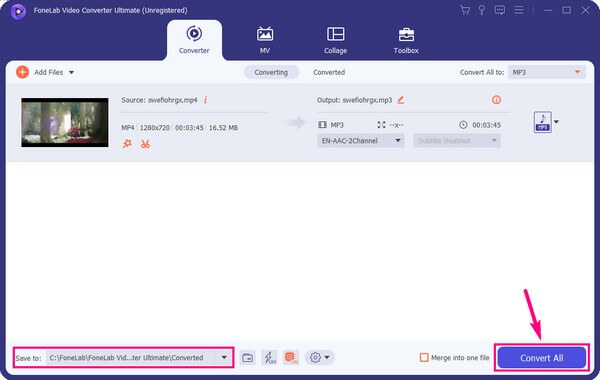This screenshot has width=600, height=380.
Task: Switch to the Collage tab
Action: tap(336, 40)
